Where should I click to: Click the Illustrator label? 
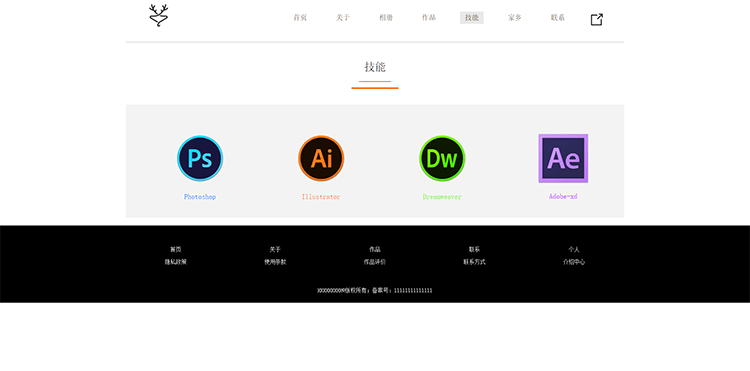coord(321,197)
